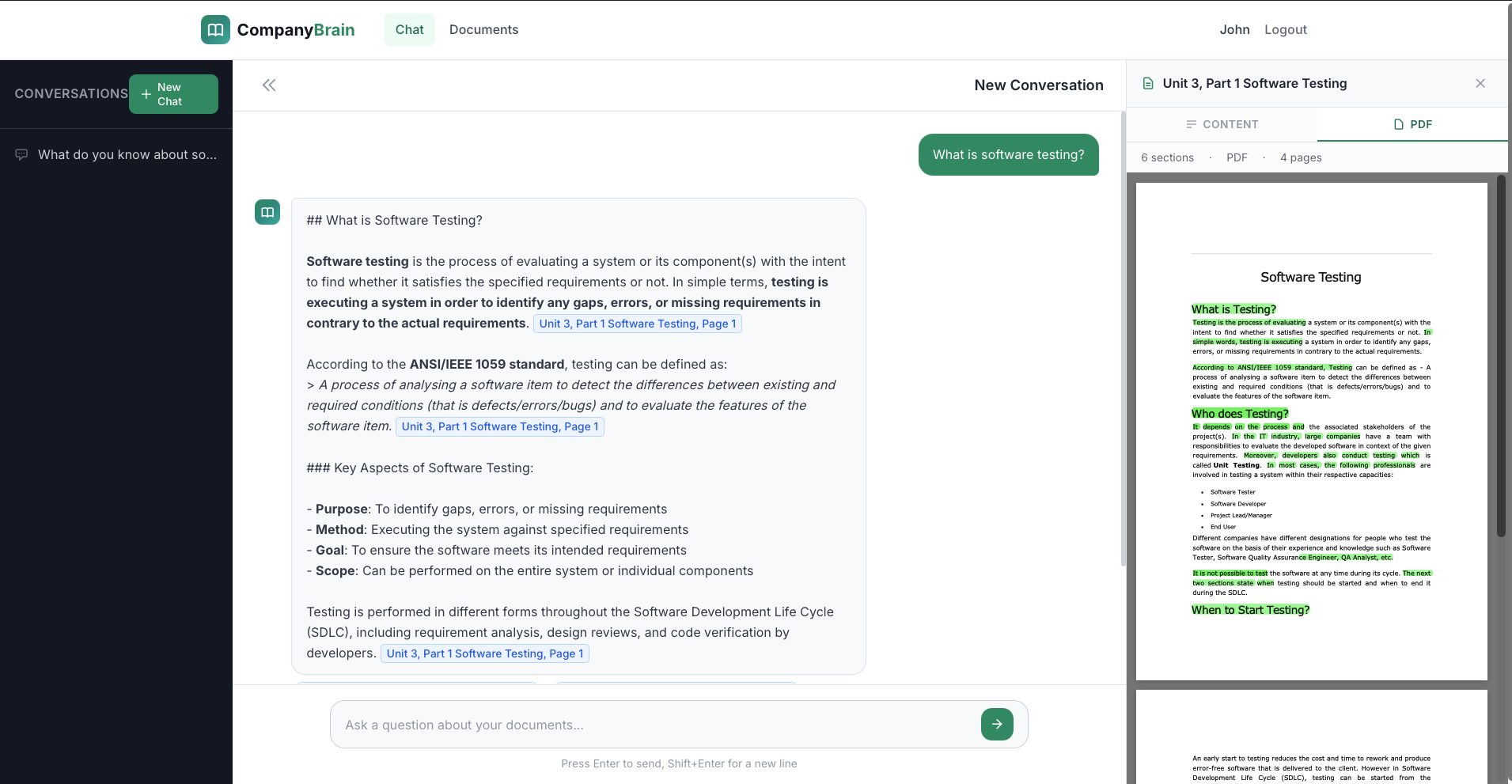Switch to the PDF tab

tap(1412, 124)
